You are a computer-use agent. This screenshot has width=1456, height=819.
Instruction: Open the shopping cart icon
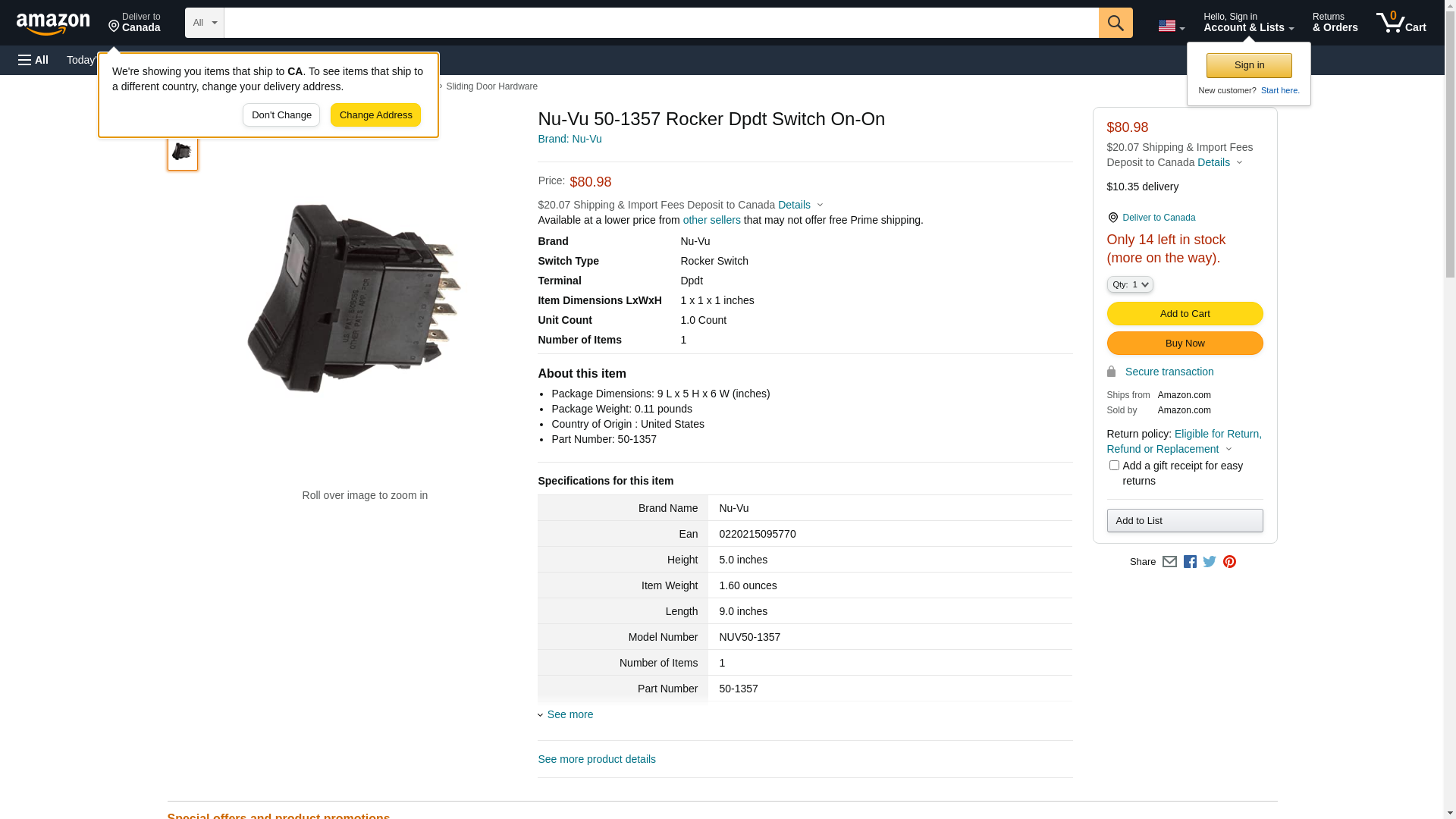tap(1401, 23)
